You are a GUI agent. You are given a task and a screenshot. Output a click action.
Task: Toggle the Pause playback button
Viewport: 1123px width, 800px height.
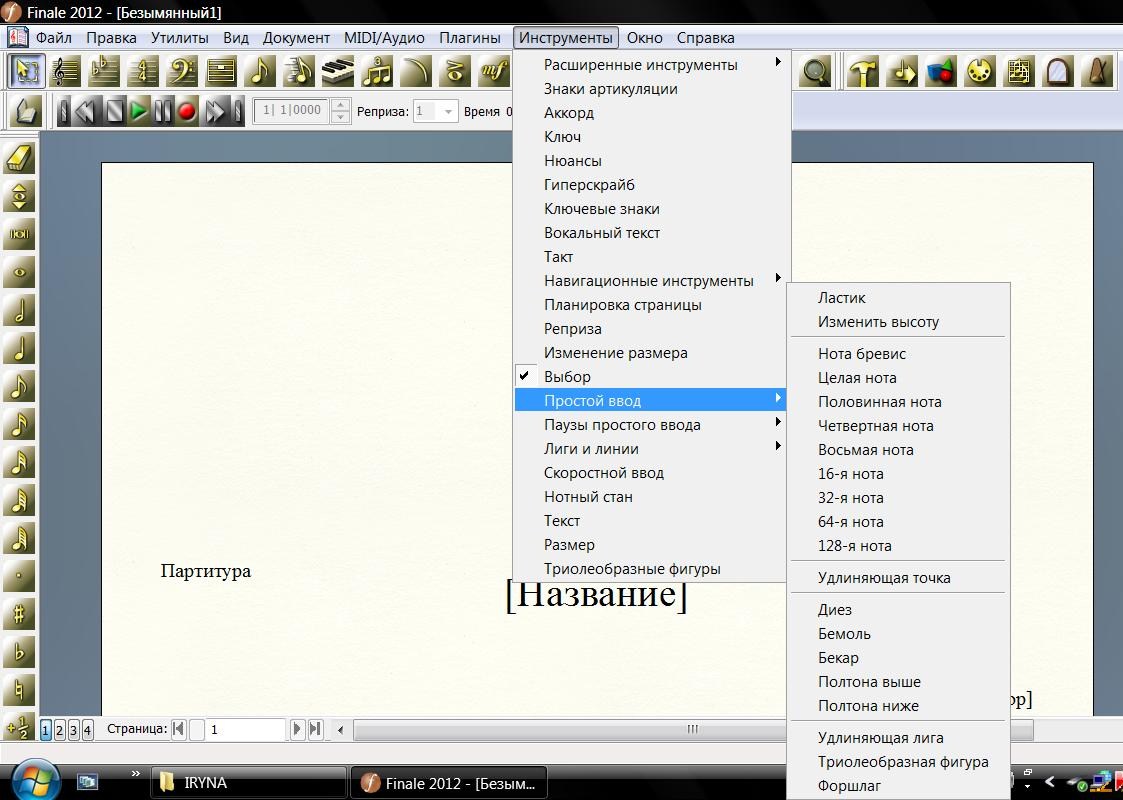point(164,111)
